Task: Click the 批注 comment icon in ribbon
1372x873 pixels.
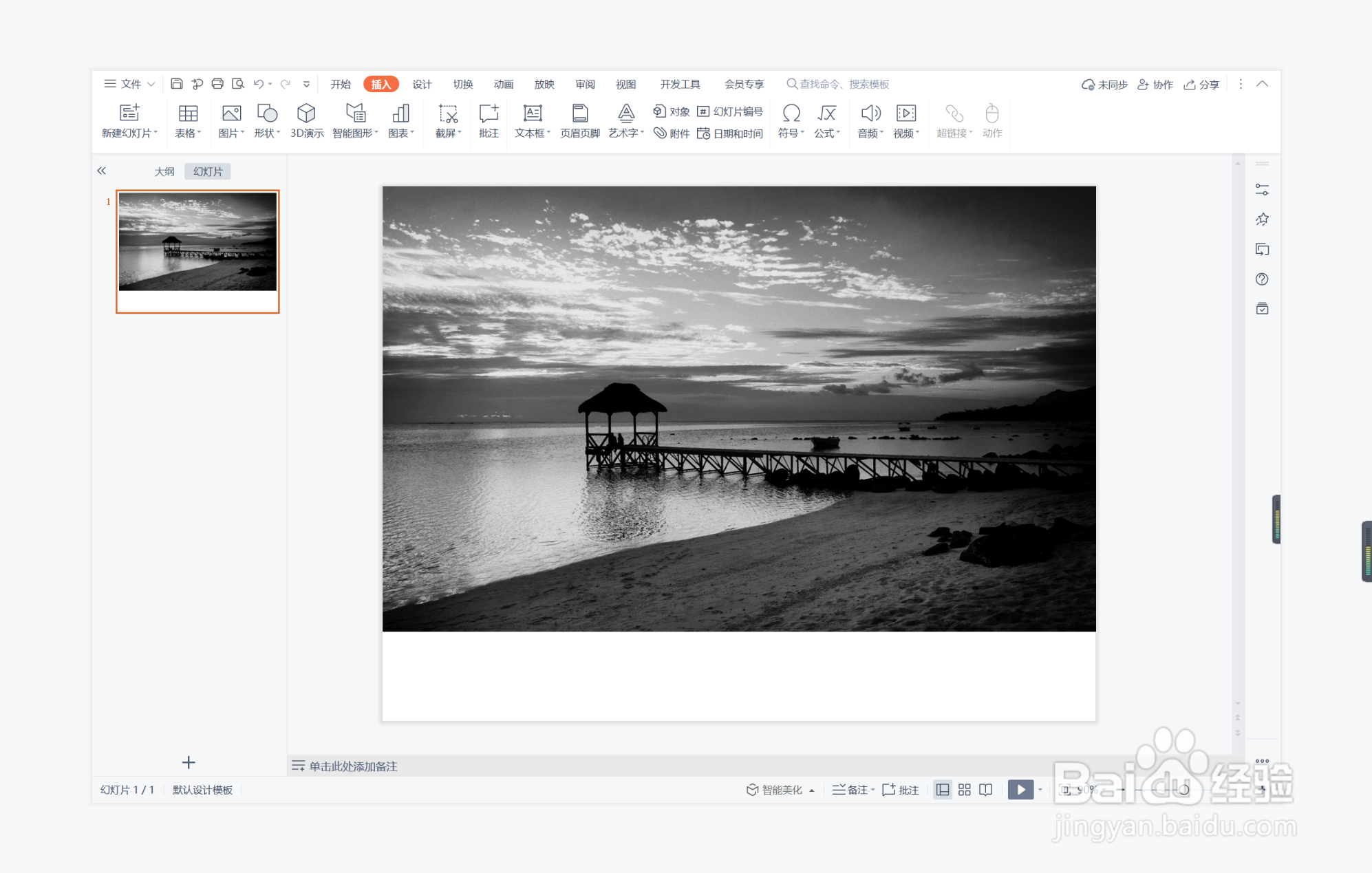Action: pyautogui.click(x=489, y=114)
